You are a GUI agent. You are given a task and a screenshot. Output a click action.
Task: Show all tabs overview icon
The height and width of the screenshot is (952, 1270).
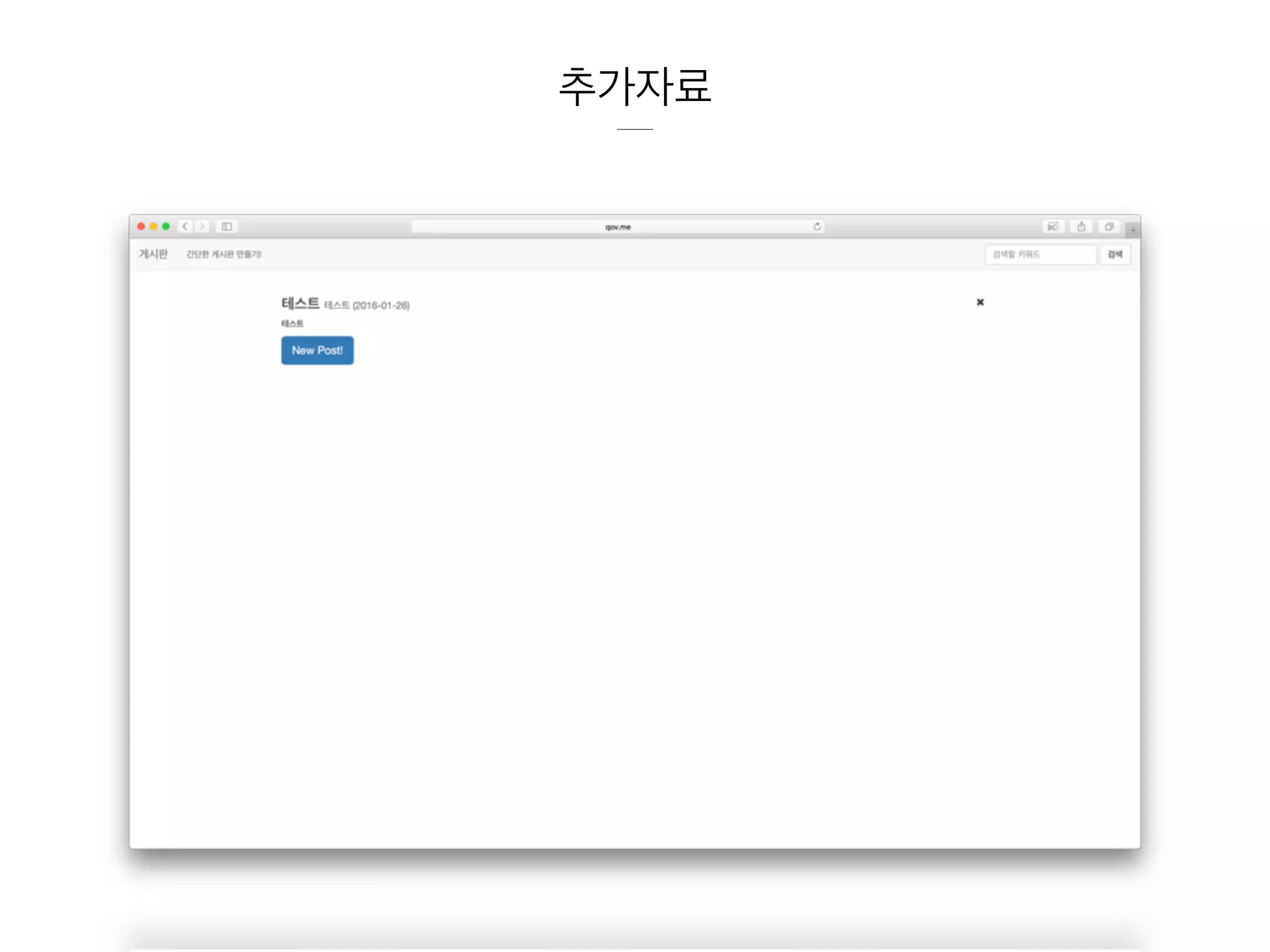click(1109, 226)
